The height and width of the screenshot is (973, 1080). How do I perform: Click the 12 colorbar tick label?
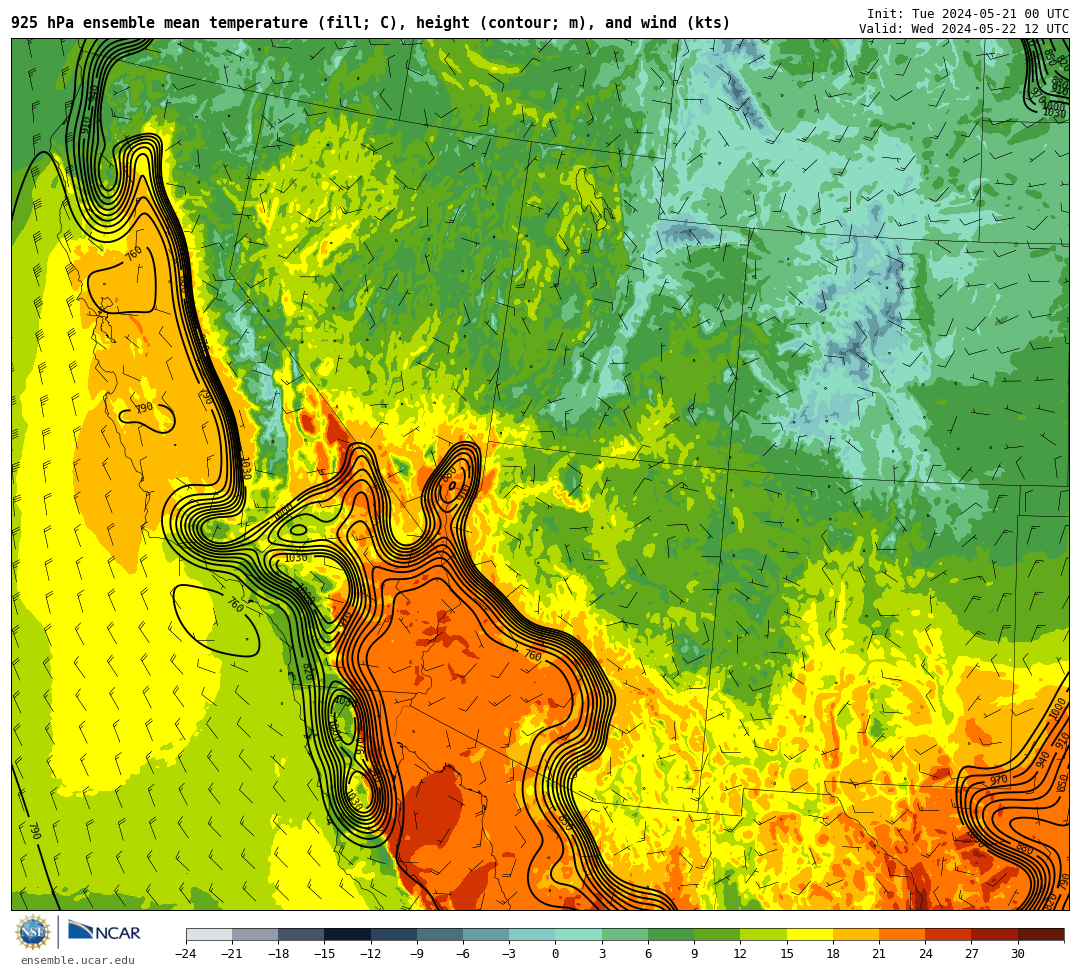pos(740,954)
